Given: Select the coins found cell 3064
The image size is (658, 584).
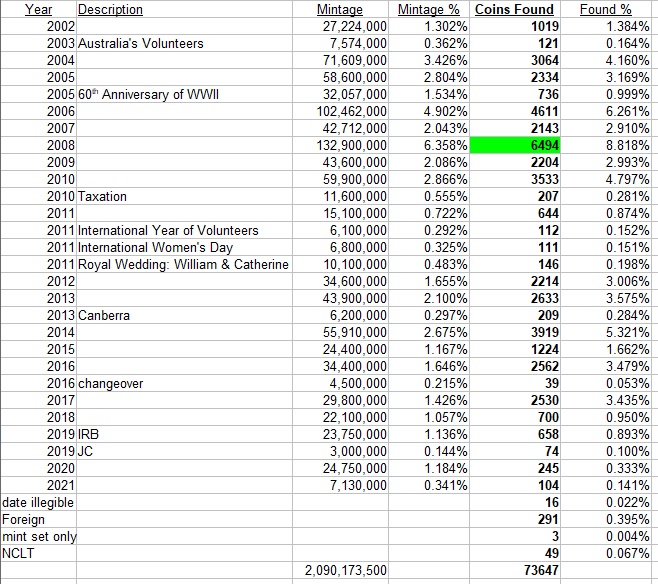Looking at the screenshot, I should (514, 60).
